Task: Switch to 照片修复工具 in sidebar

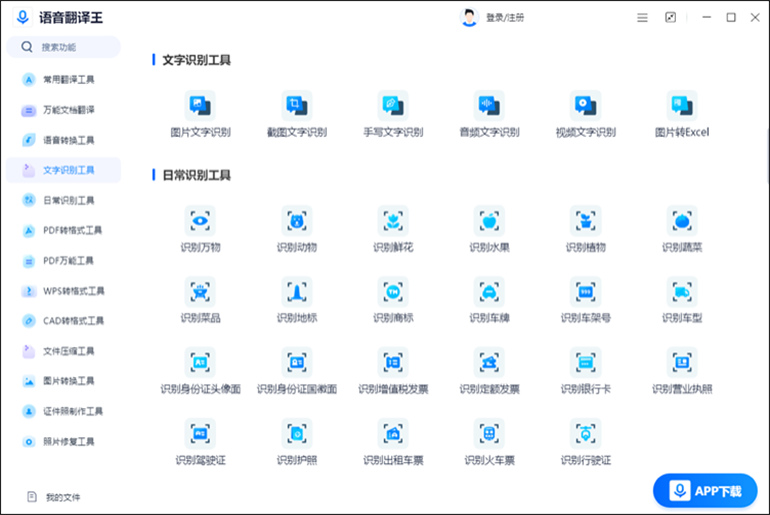Action: point(63,442)
